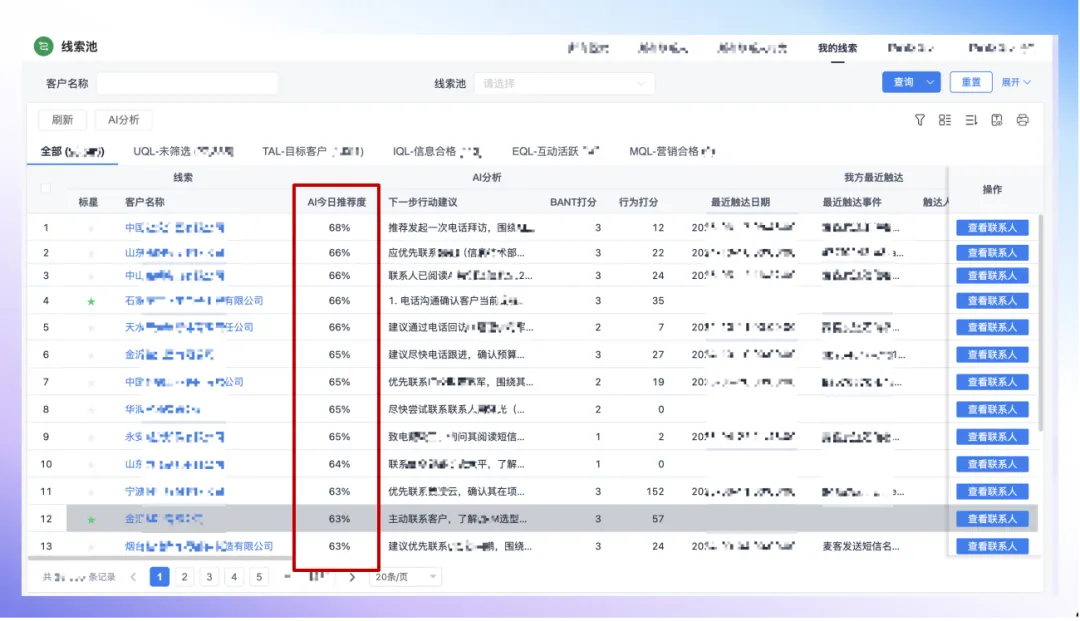
Task: Click behavior score 35 in row 4
Action: pyautogui.click(x=658, y=301)
